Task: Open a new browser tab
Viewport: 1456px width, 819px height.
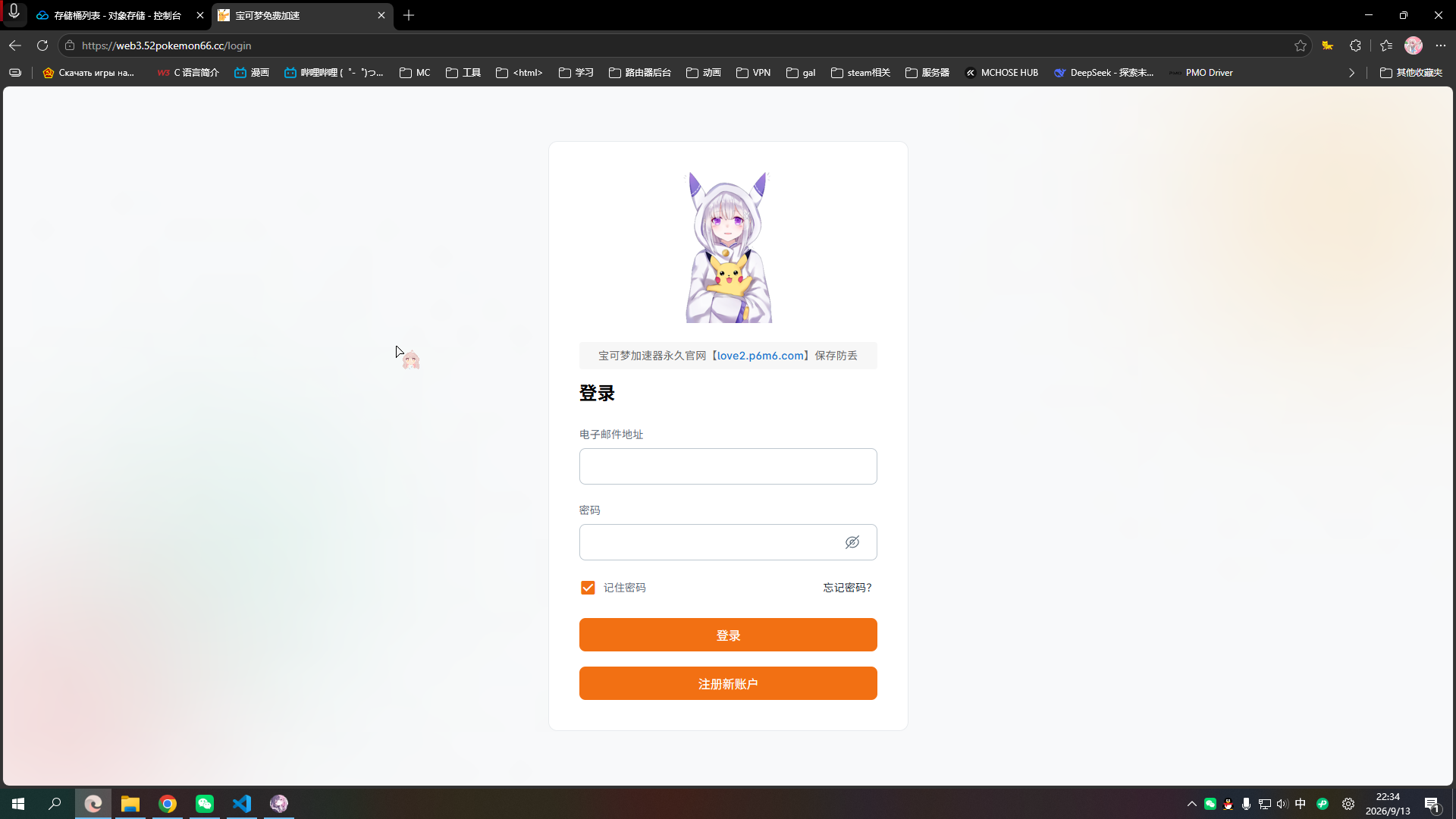Action: pyautogui.click(x=409, y=15)
